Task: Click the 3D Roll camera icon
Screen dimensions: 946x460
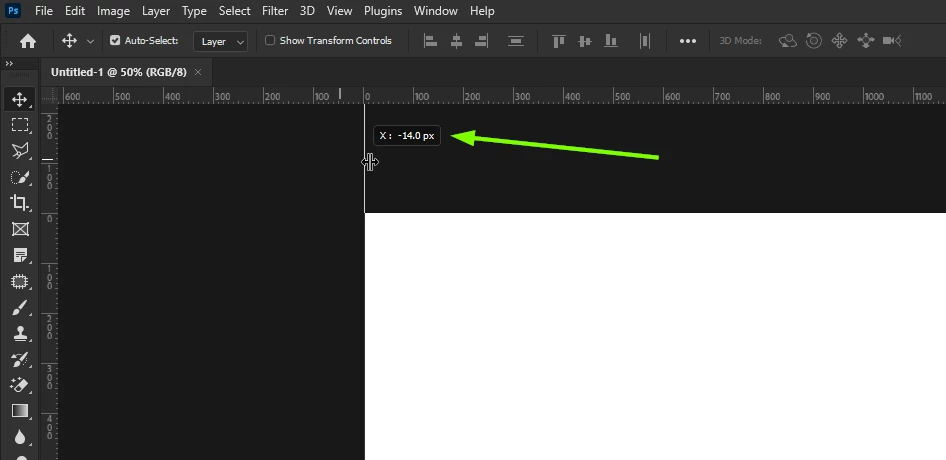Action: 814,41
